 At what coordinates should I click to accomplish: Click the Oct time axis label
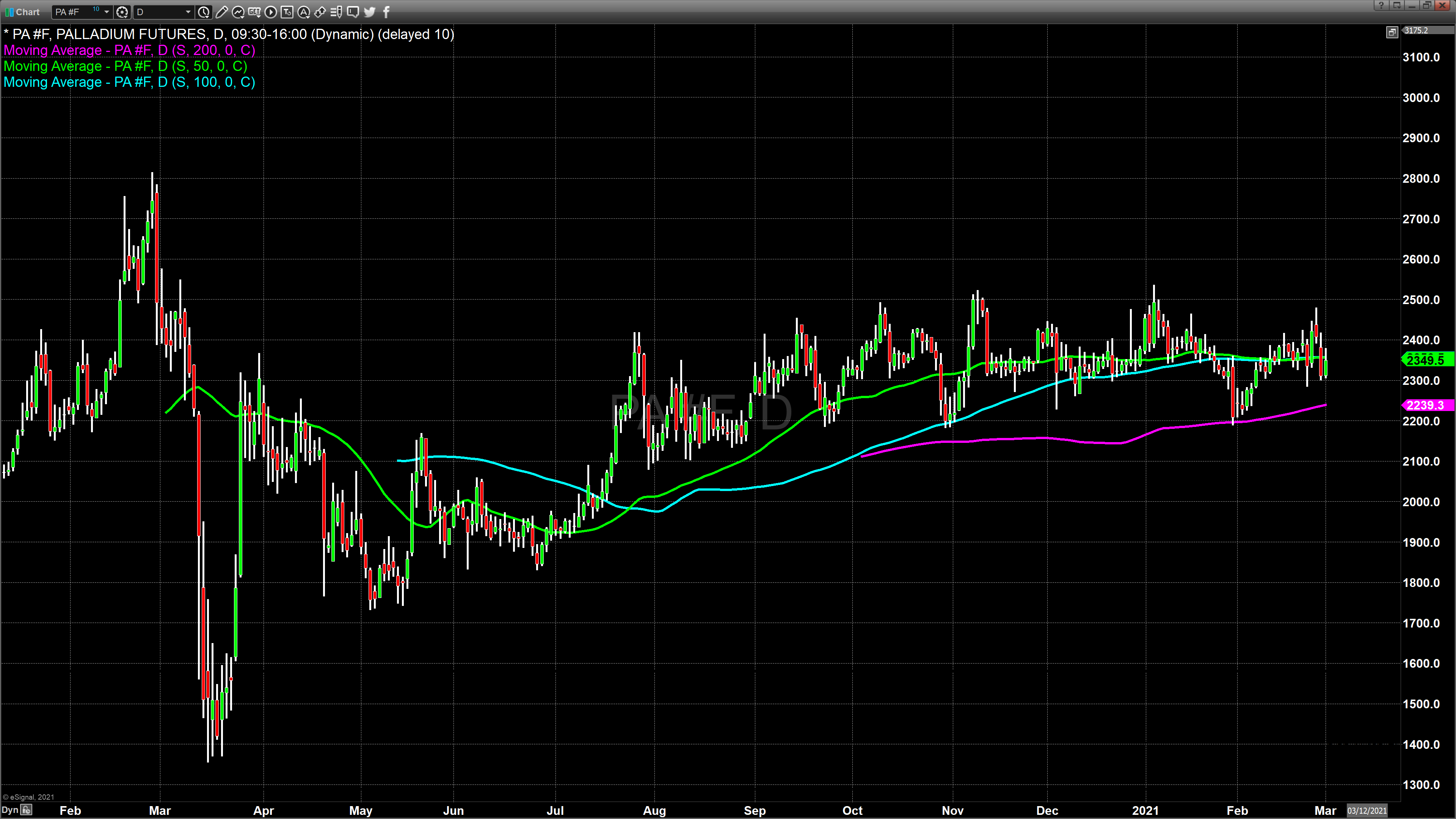(x=852, y=811)
